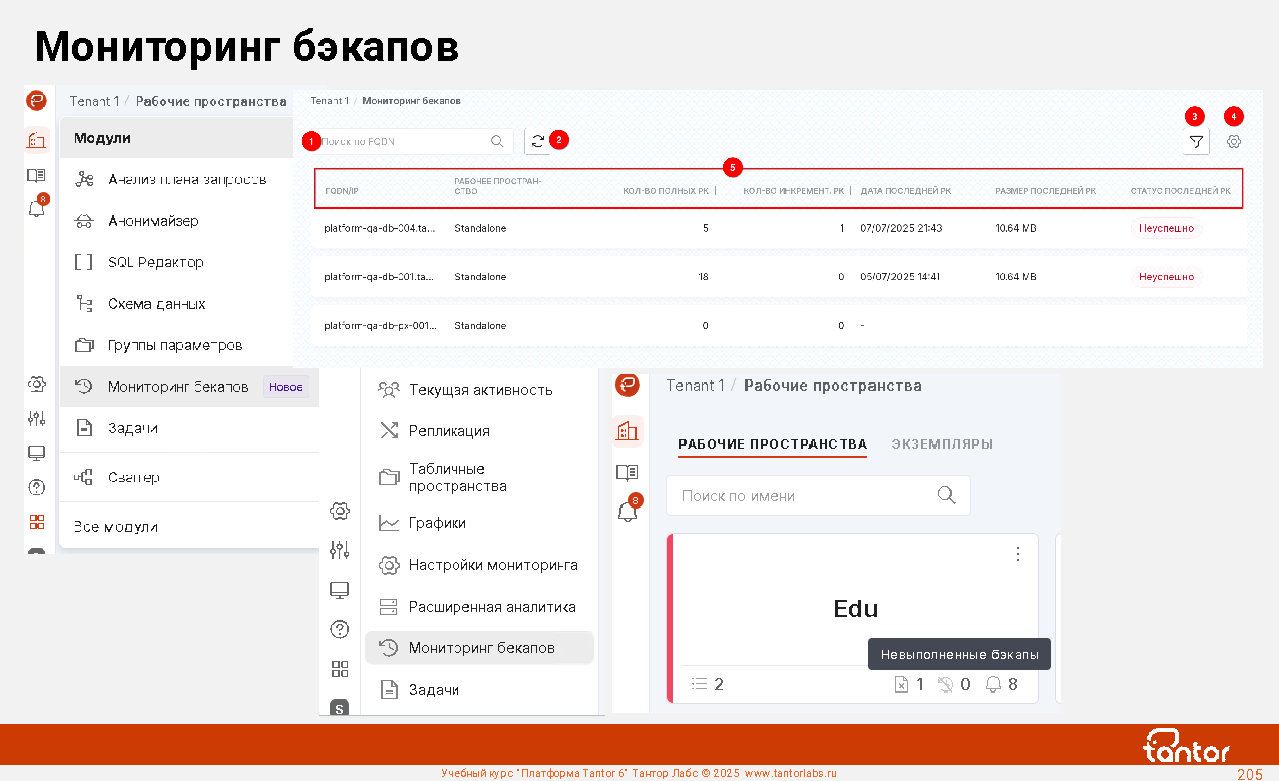This screenshot has height=781, width=1279.
Task: Open Мониторинг бекапов module marked Новое
Action: pos(178,387)
